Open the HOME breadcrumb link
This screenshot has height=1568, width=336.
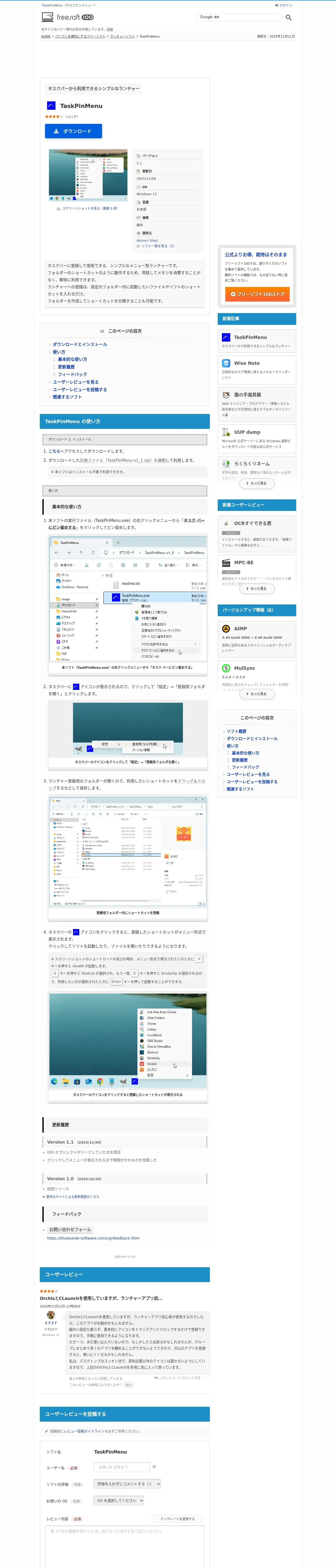46,37
